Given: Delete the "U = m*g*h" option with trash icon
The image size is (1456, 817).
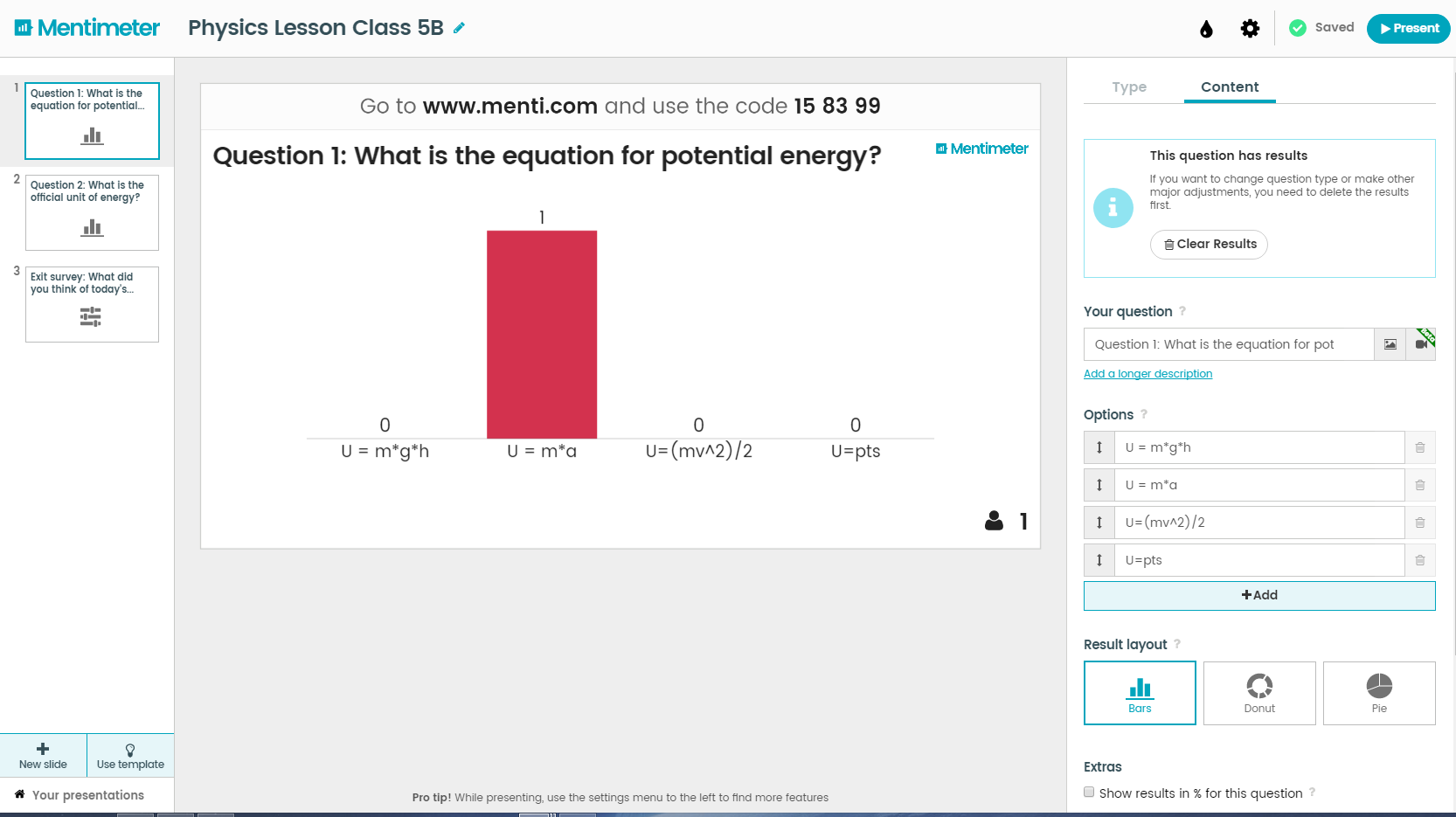Looking at the screenshot, I should point(1419,447).
